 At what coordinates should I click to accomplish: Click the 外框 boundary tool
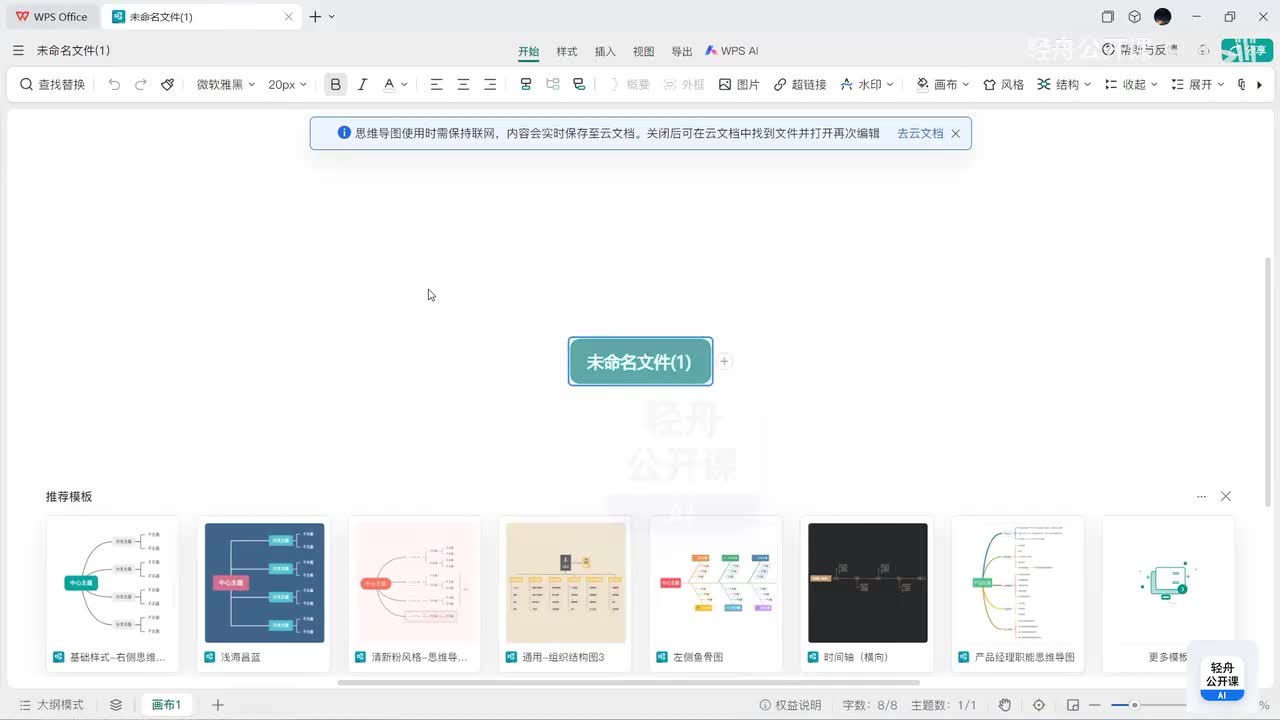[x=684, y=85]
